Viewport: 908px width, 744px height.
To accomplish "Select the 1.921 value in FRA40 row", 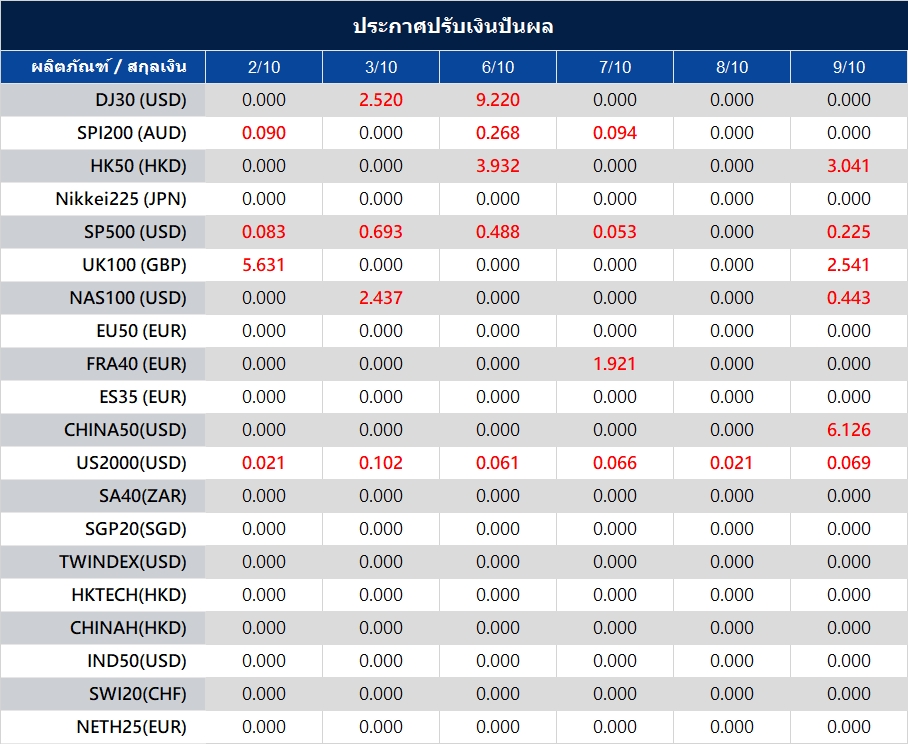I will pos(615,364).
